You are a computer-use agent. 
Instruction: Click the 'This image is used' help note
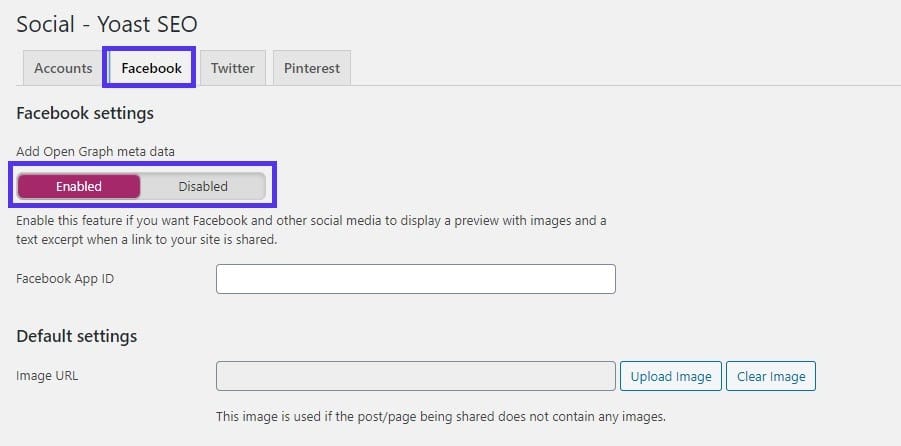coord(441,416)
